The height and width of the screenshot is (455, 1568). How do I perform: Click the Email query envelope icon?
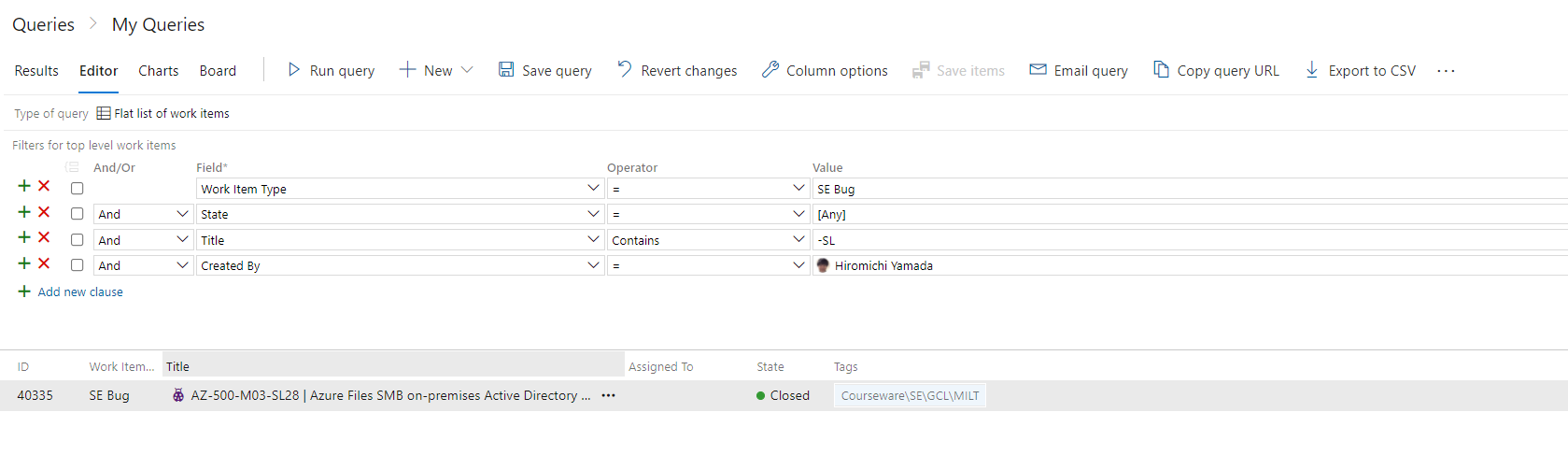(1038, 70)
